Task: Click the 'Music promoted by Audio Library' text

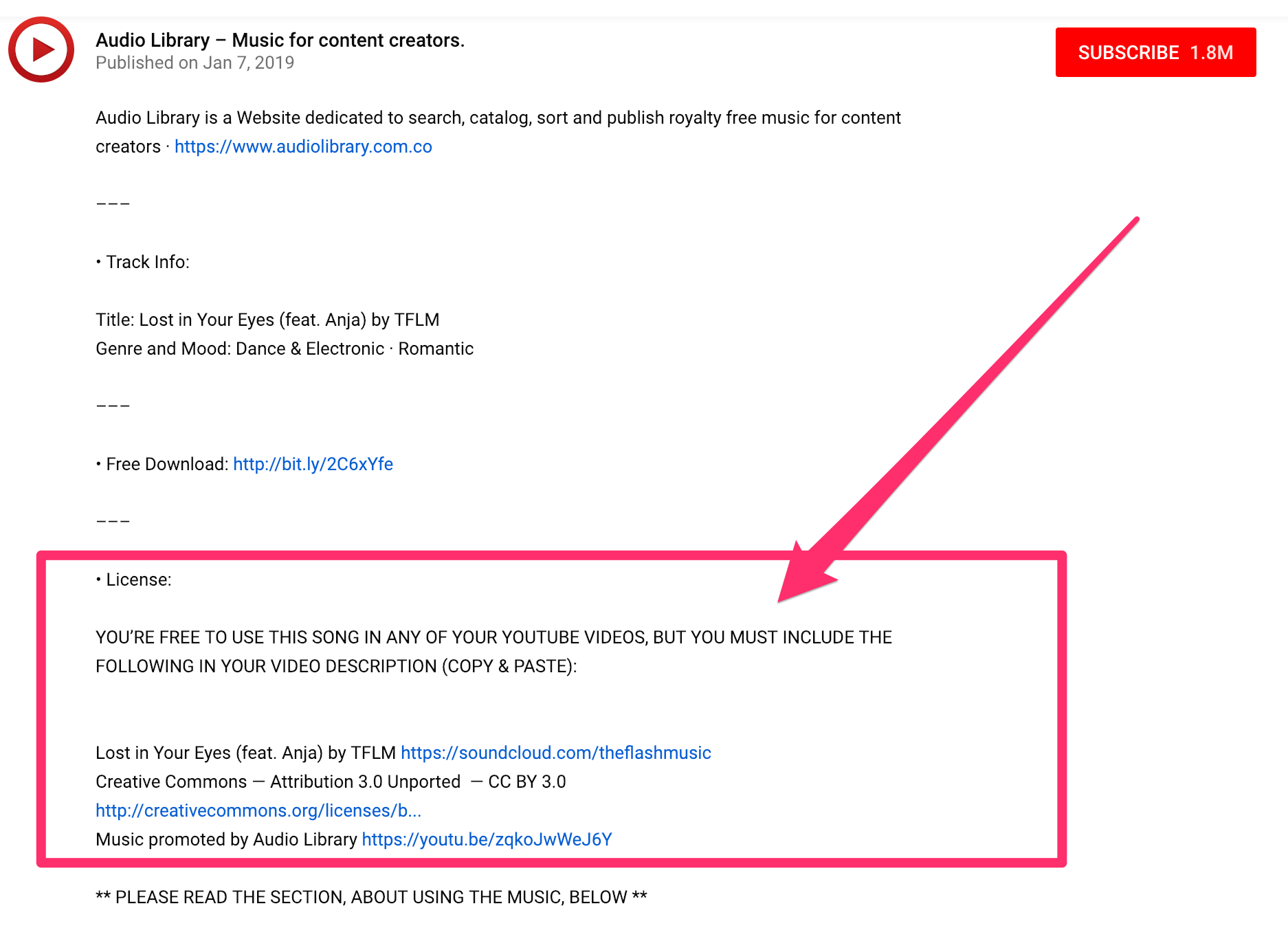Action: (226, 839)
